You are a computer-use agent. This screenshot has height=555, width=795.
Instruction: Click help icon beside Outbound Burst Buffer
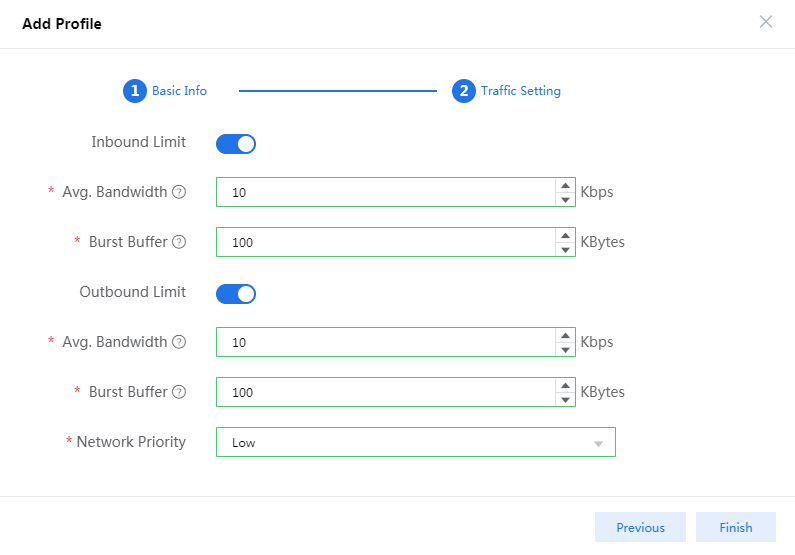tap(179, 392)
